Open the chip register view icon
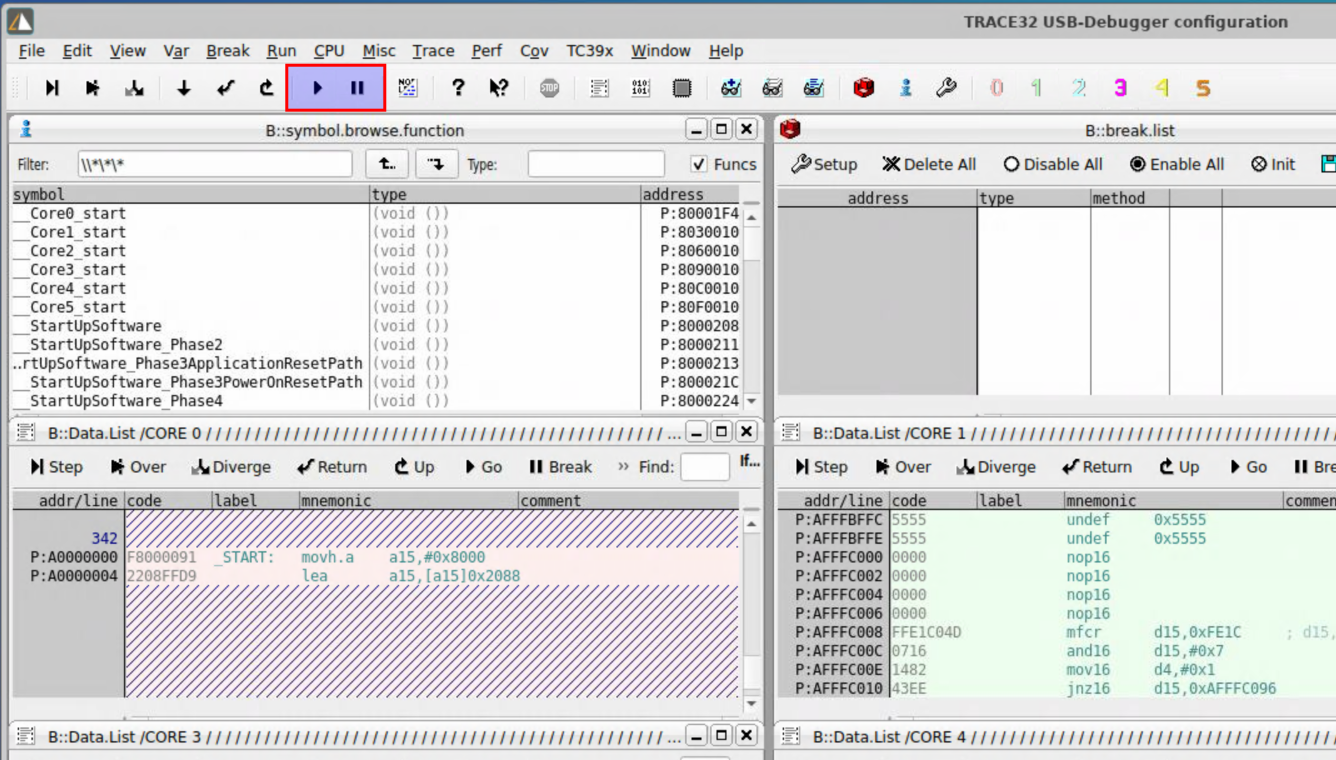The height and width of the screenshot is (760, 1336). (x=682, y=88)
